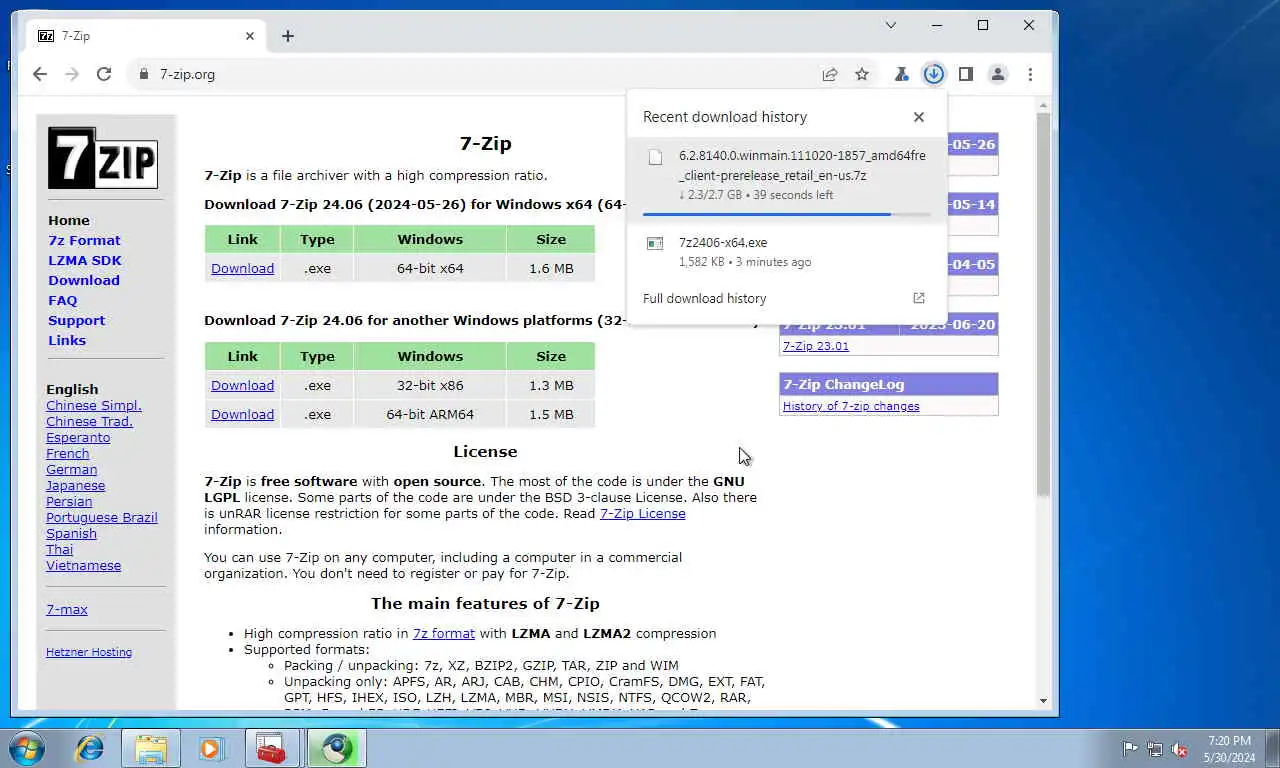This screenshot has height=768, width=1280.
Task: Switch language to Chinese Simpl.
Action: [x=94, y=405]
